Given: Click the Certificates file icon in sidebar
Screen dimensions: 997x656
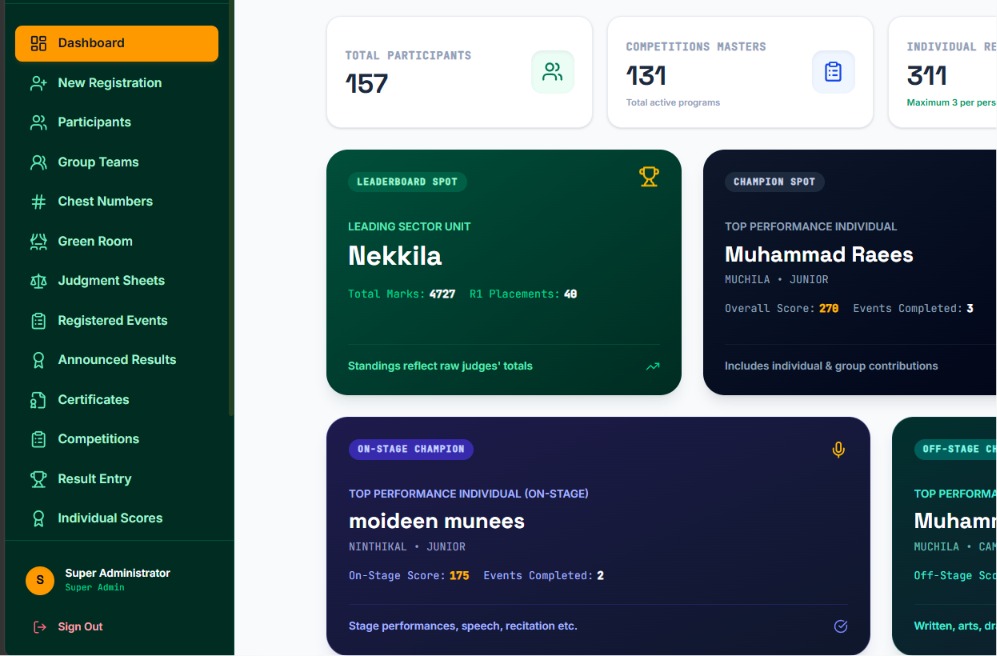Looking at the screenshot, I should (38, 400).
